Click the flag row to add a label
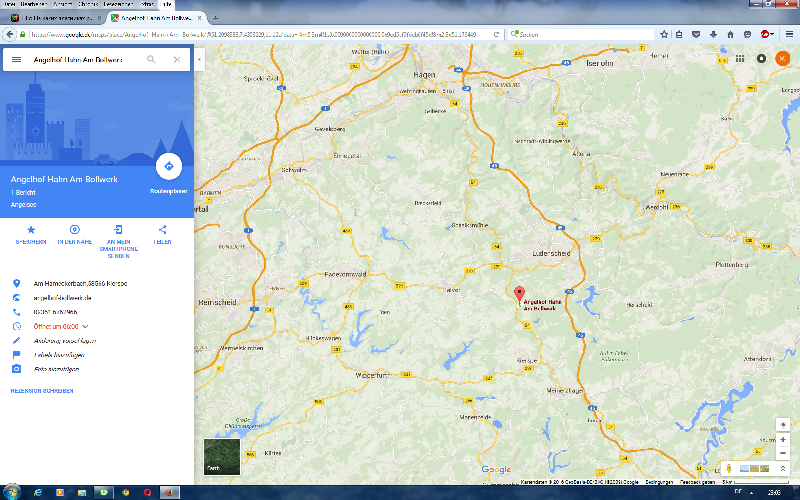This screenshot has width=800, height=500. click(59, 355)
